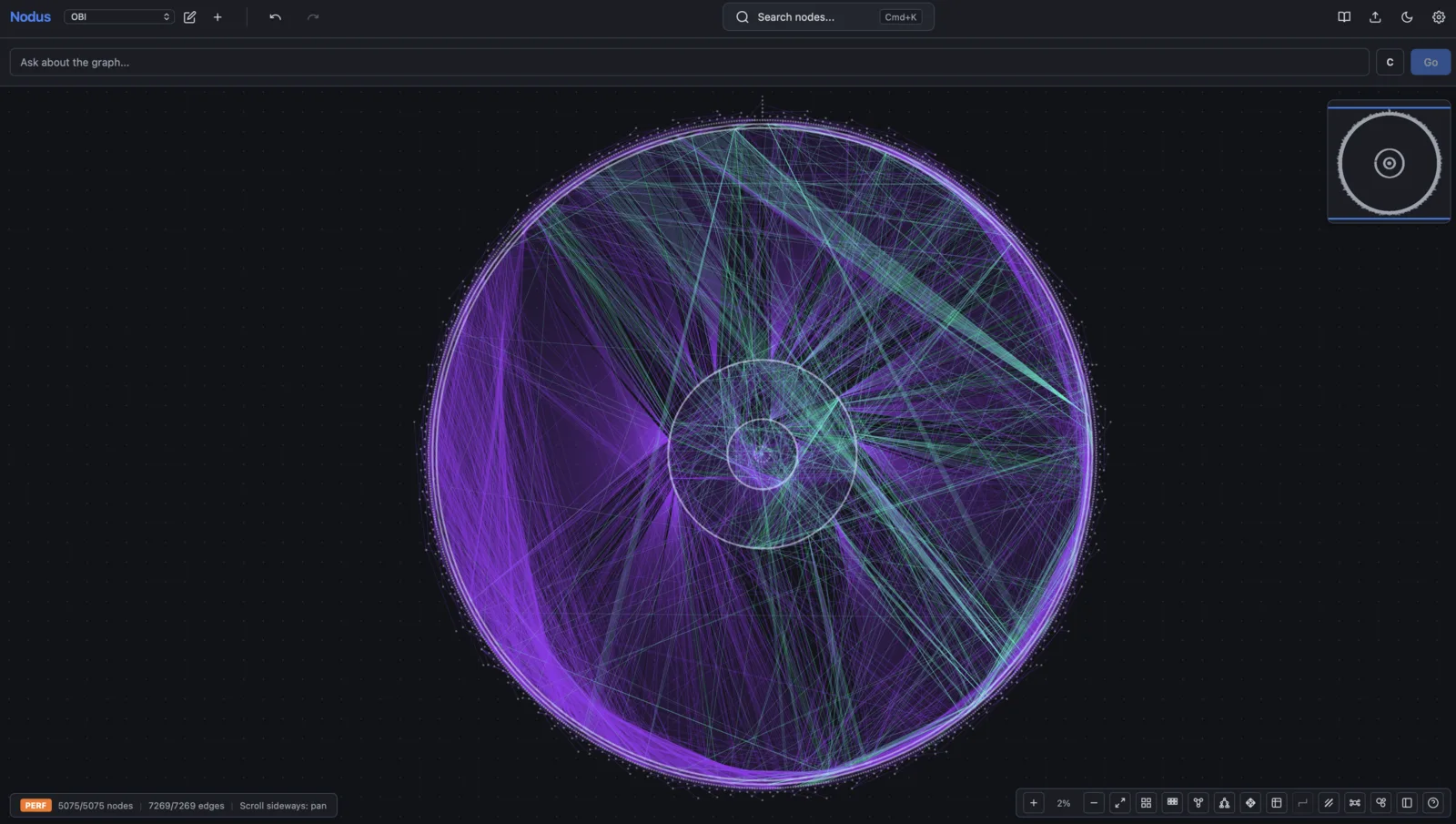This screenshot has width=1456, height=824.
Task: Click the diagonal double-slash lines icon
Action: (x=1329, y=803)
